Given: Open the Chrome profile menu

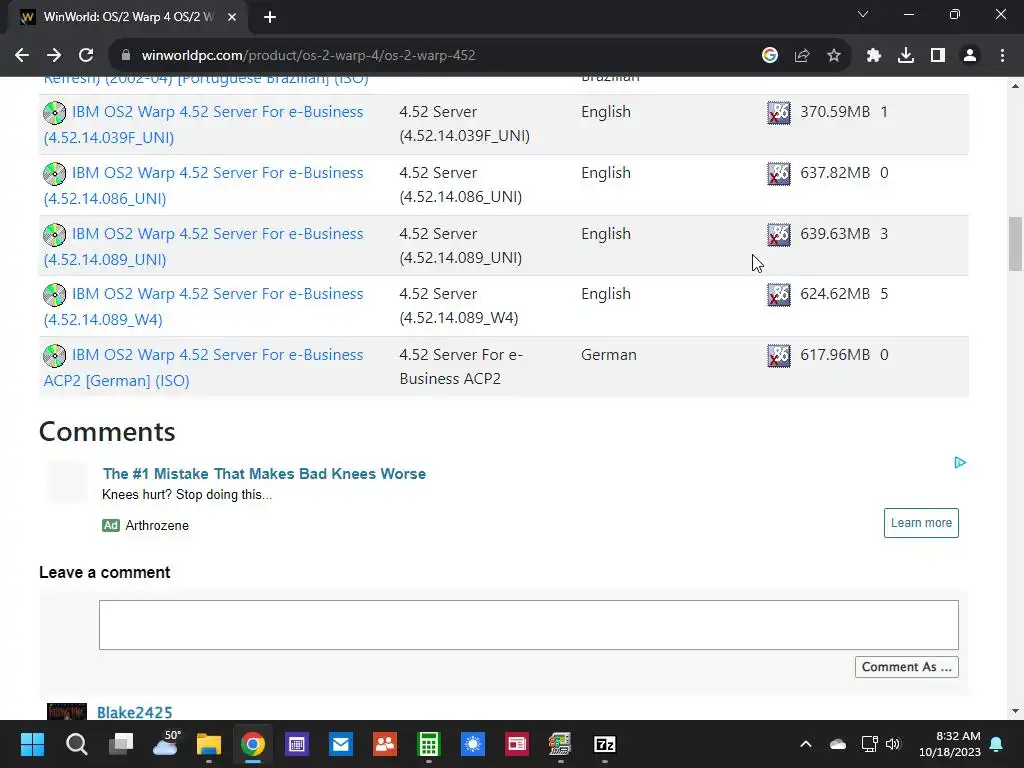Looking at the screenshot, I should (970, 56).
